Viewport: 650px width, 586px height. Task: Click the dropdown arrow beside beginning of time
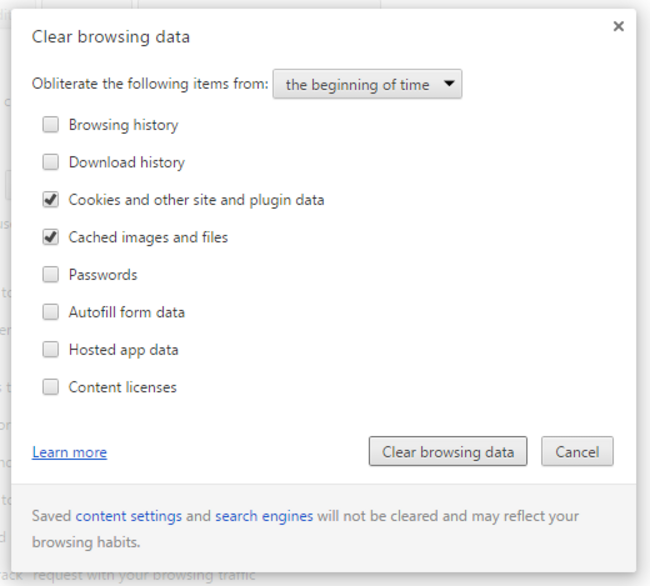pyautogui.click(x=449, y=84)
